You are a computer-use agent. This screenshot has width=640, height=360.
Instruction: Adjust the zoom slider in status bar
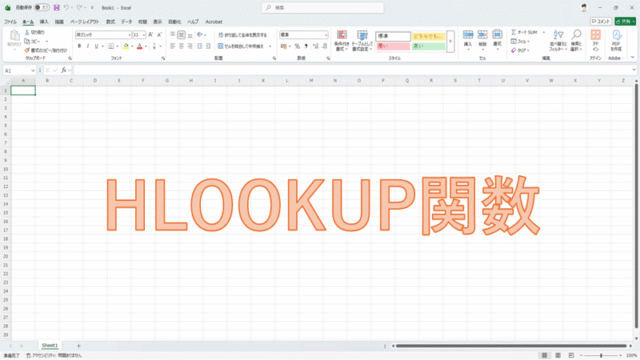pos(601,356)
